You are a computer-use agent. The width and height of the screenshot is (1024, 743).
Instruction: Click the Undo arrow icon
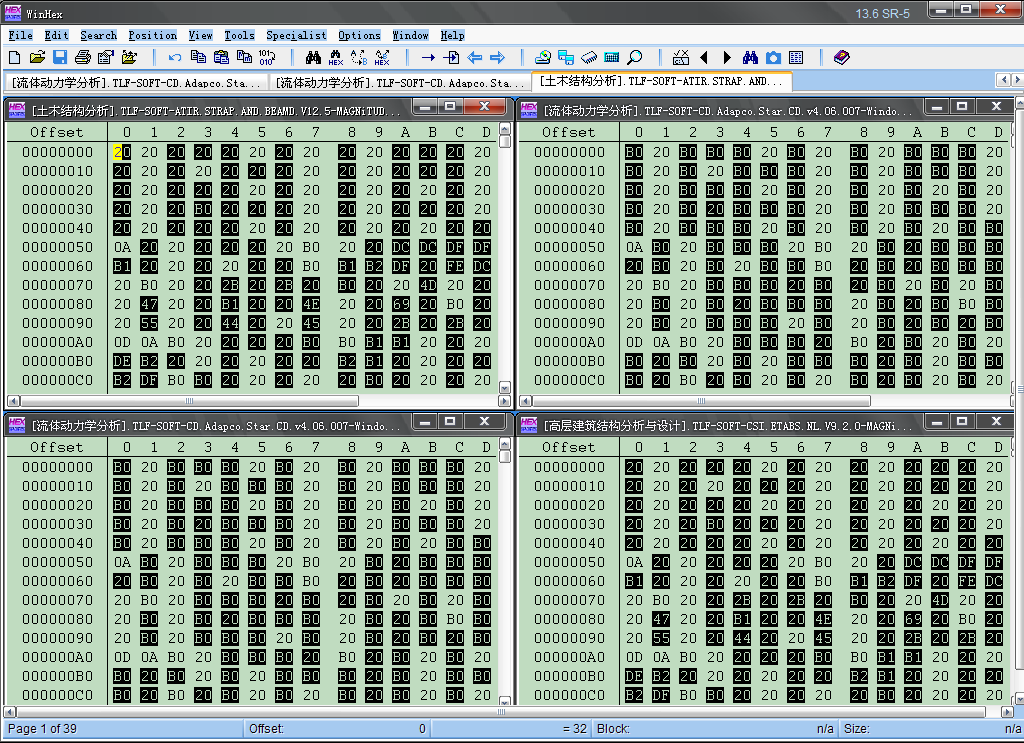click(175, 57)
